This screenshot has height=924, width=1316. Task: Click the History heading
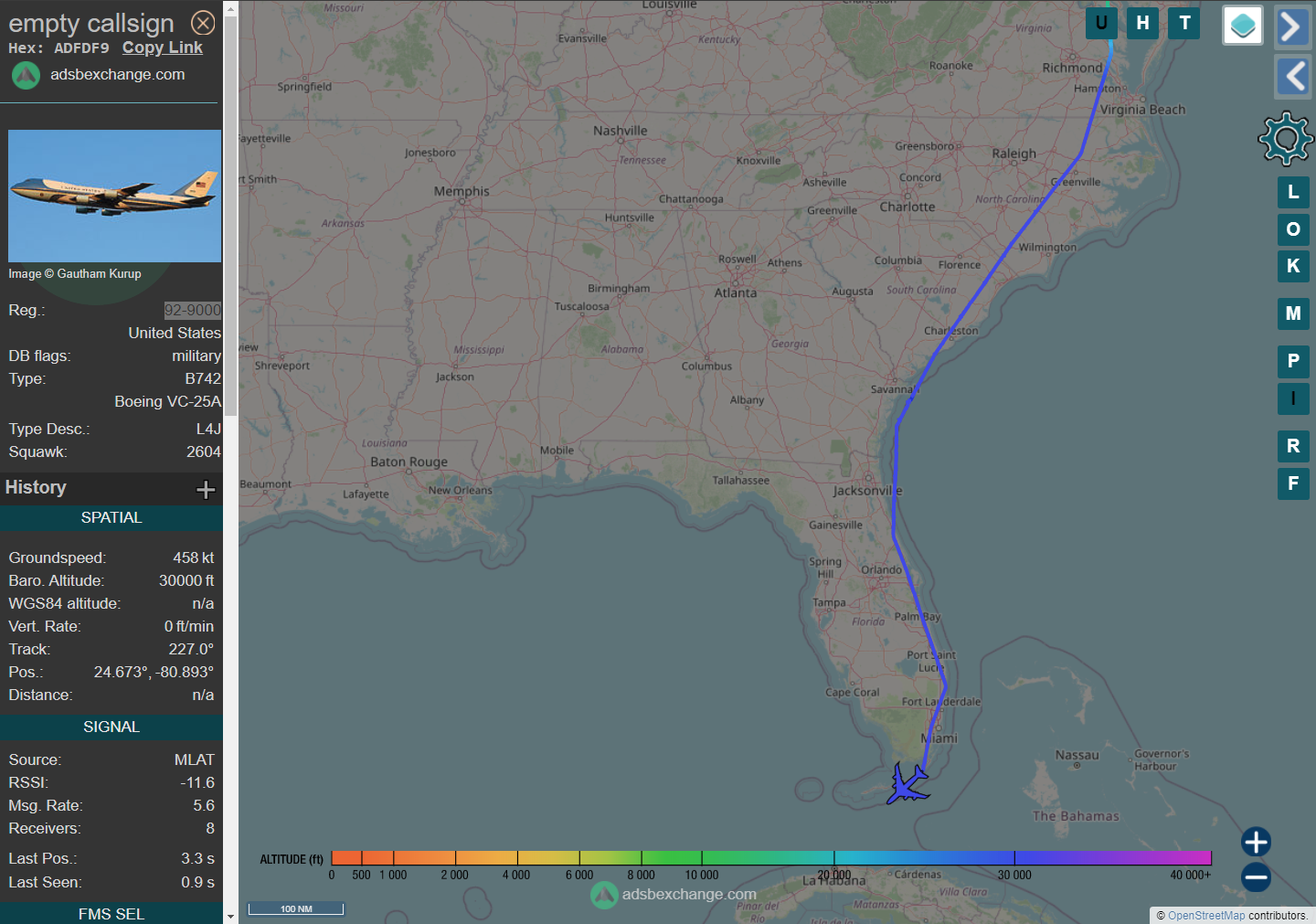coord(36,488)
